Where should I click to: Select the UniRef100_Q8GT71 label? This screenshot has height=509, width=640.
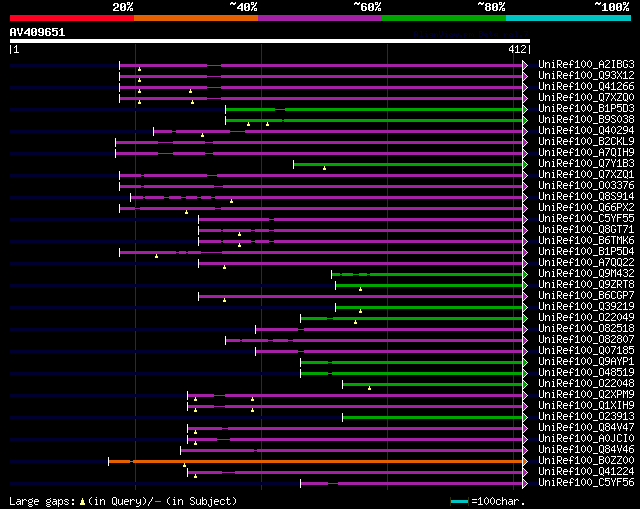coord(586,230)
